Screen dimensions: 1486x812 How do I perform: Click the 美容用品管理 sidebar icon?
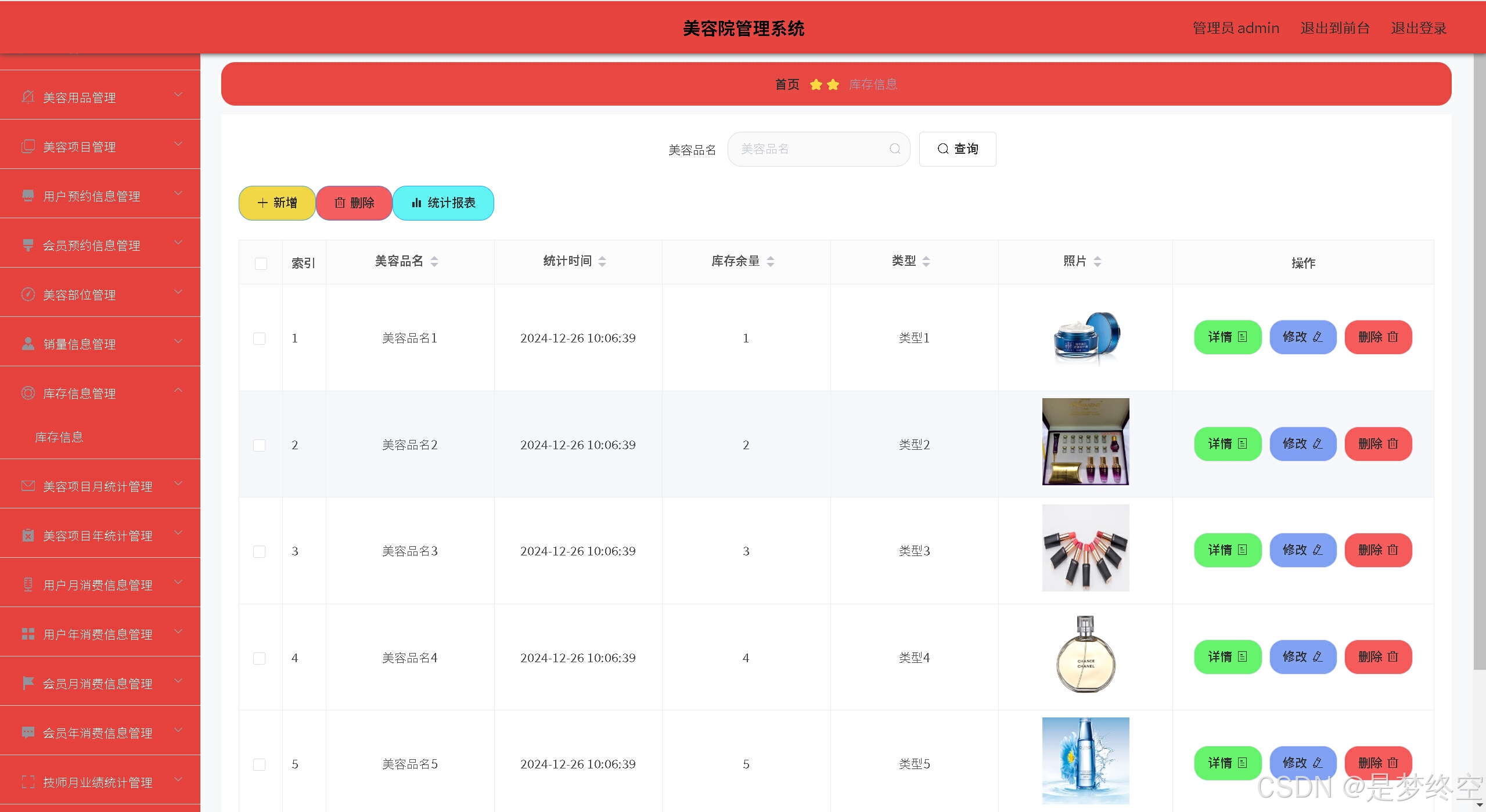pos(28,97)
